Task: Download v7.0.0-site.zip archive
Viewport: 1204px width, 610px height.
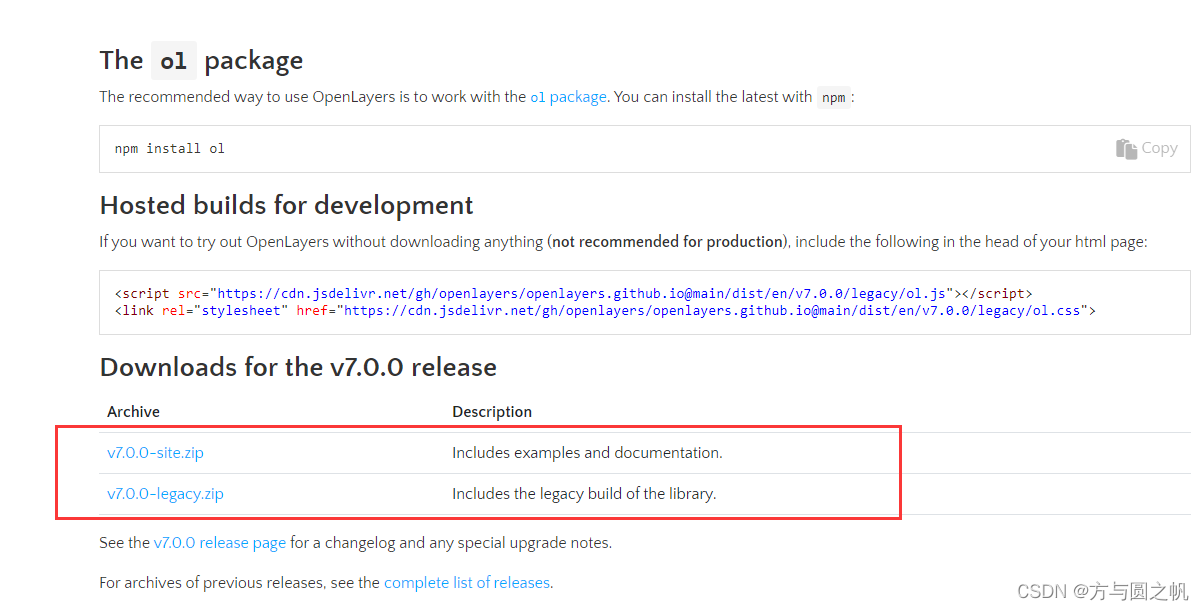Action: click(x=155, y=452)
